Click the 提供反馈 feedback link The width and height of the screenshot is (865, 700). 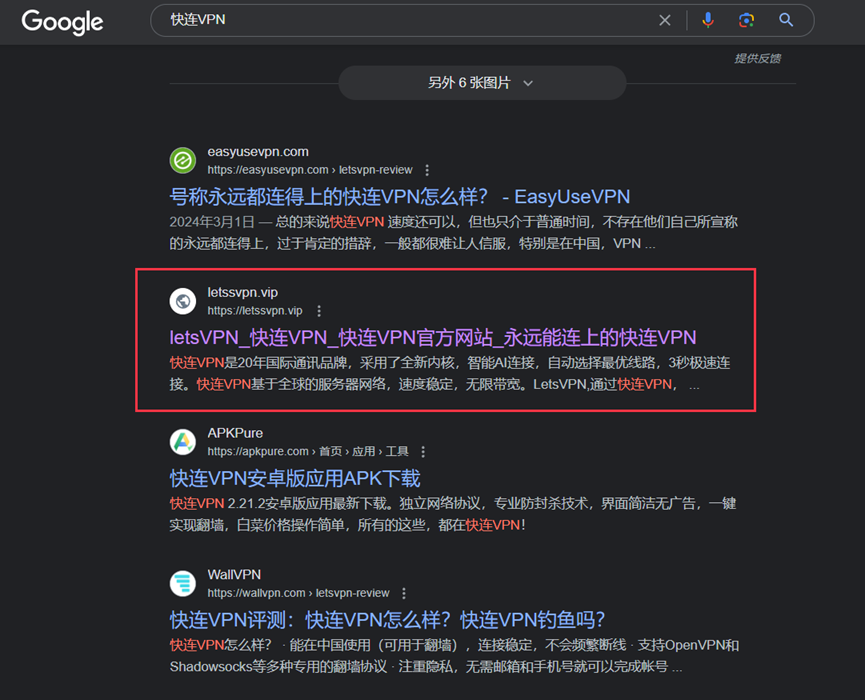757,58
